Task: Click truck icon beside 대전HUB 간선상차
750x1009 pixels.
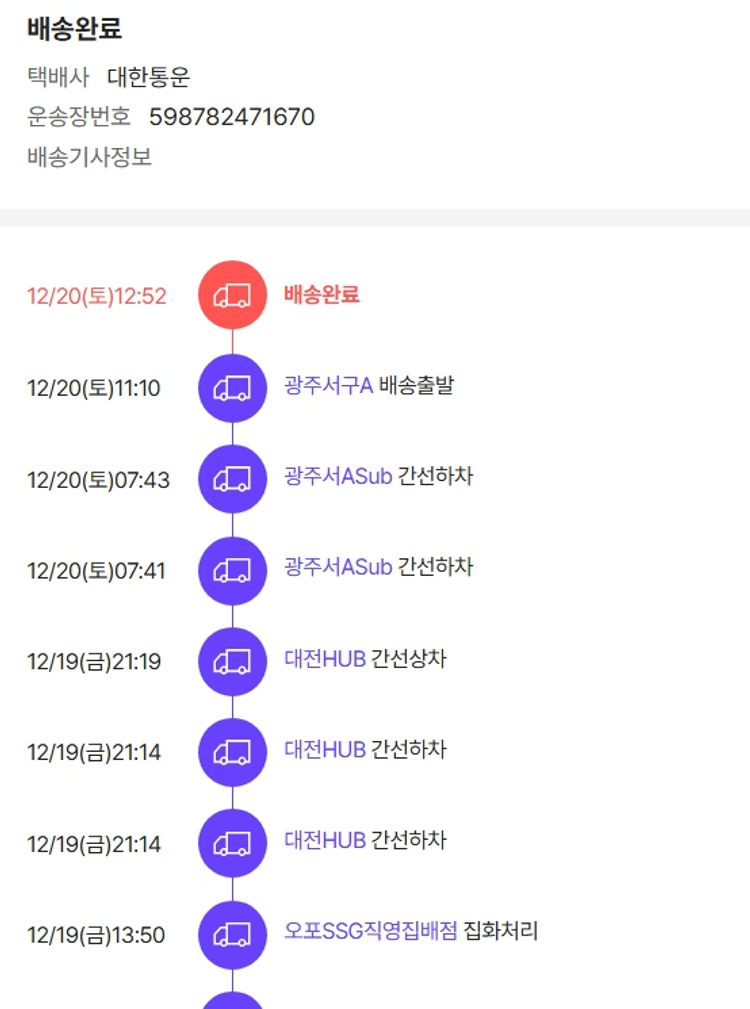Action: click(x=233, y=661)
